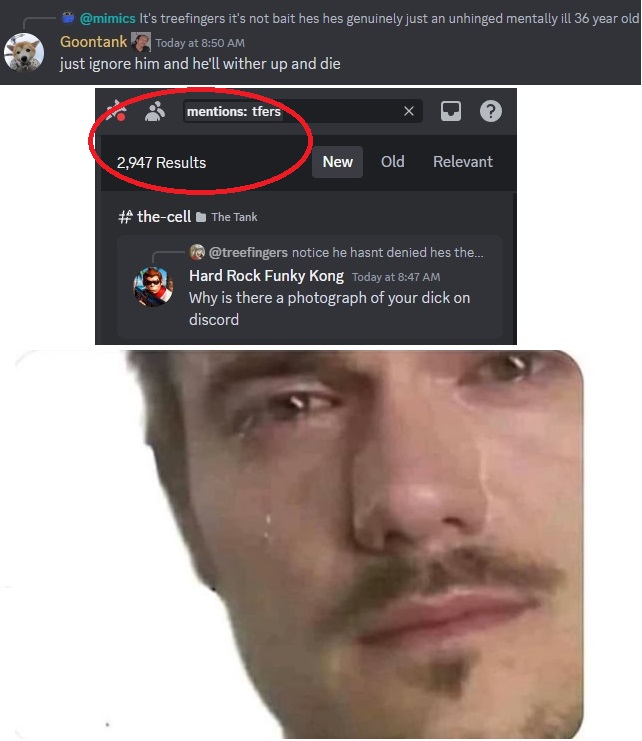
Task: Click the small treefingers reply avatar
Action: pyautogui.click(x=197, y=252)
